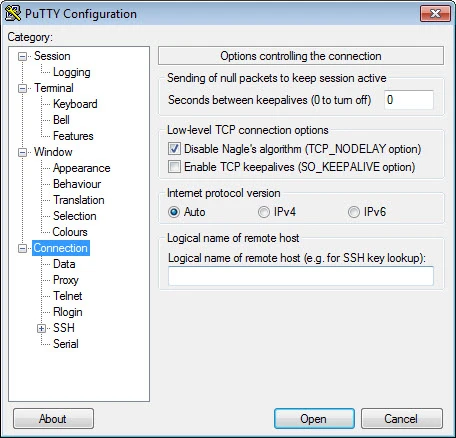Image resolution: width=456 pixels, height=438 pixels.
Task: Focus seconds between keepalives field
Action: point(409,100)
